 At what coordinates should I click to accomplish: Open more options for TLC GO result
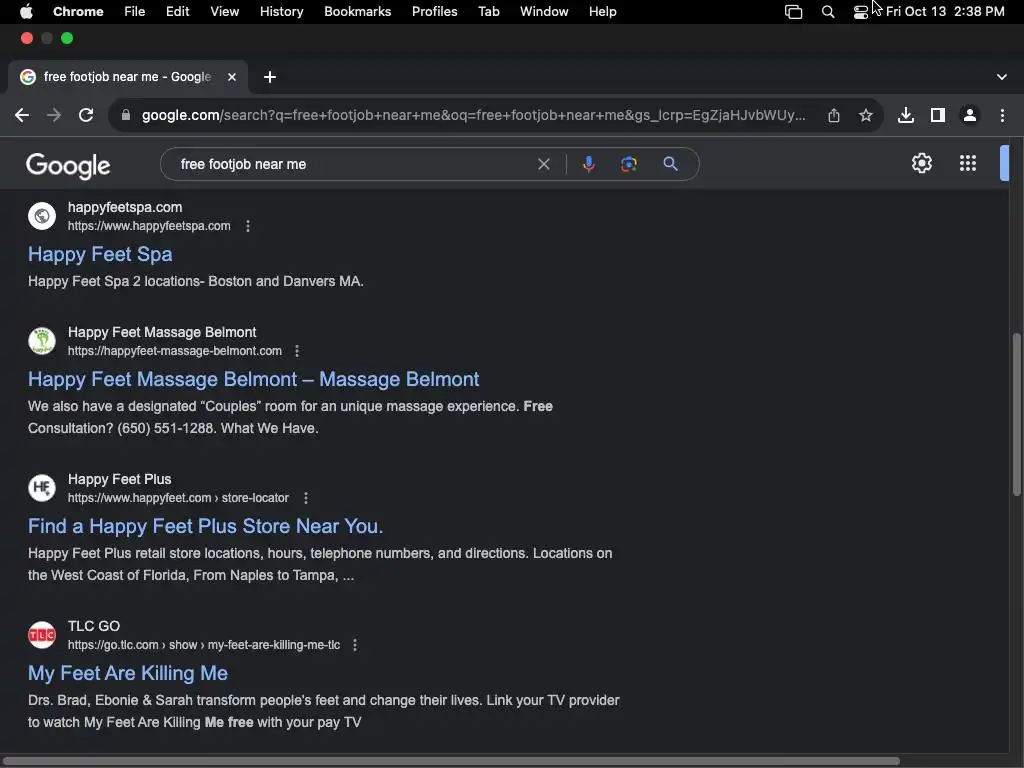pyautogui.click(x=355, y=645)
